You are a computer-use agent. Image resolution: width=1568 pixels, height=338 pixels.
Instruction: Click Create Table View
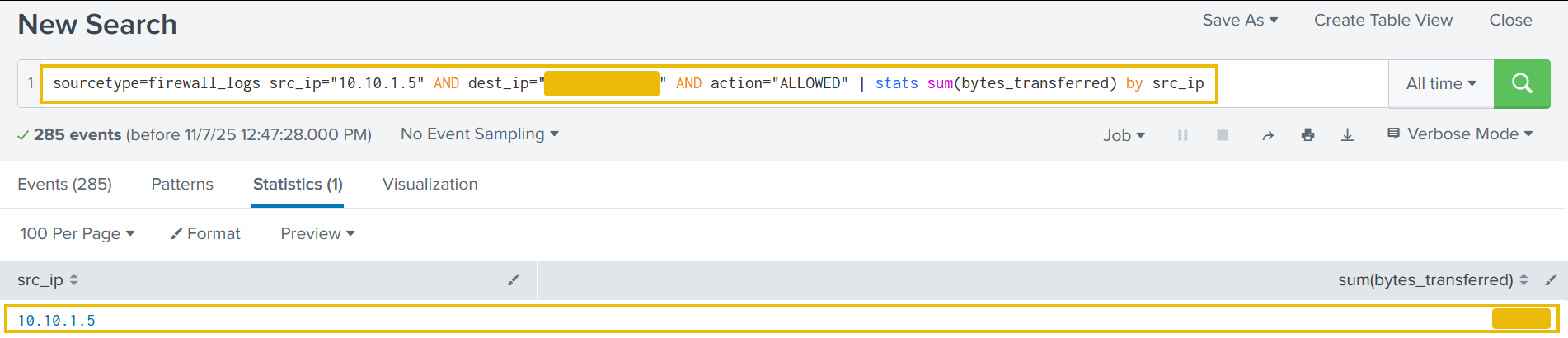pyautogui.click(x=1383, y=21)
